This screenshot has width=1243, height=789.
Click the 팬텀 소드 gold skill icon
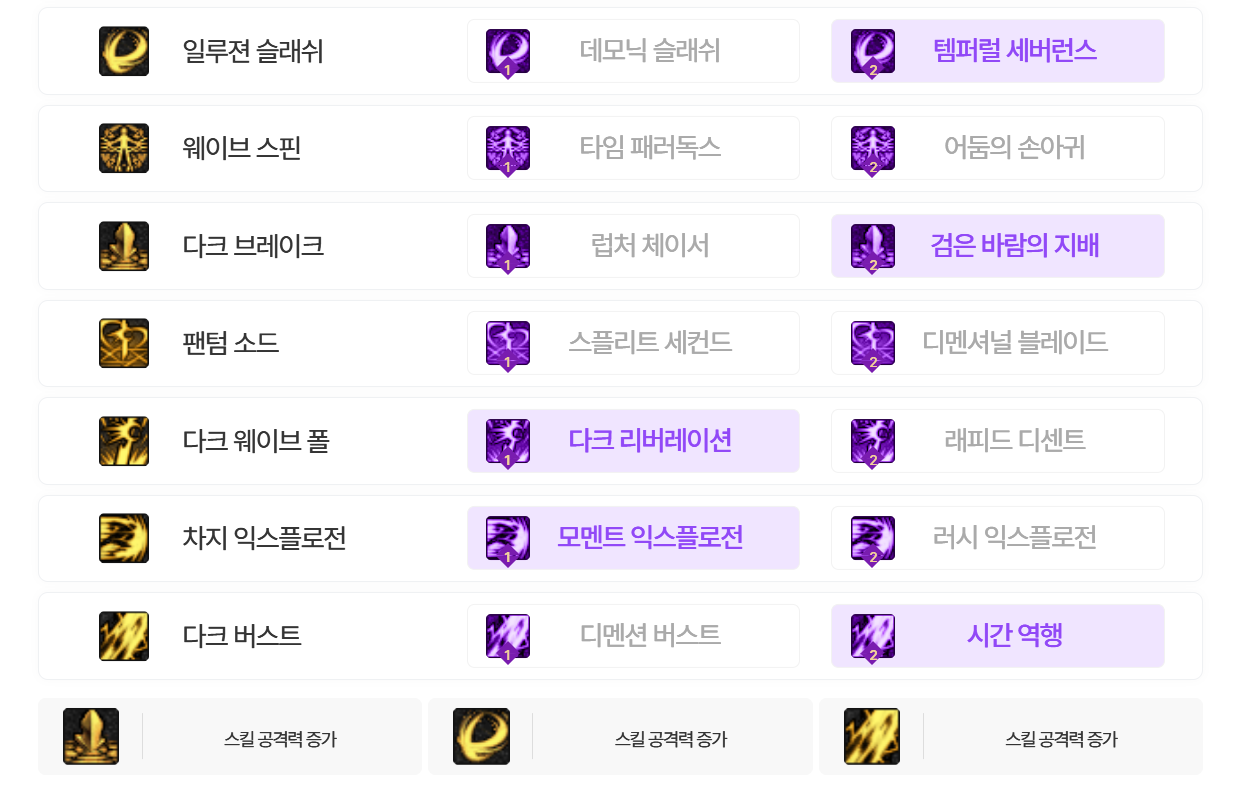pos(124,343)
